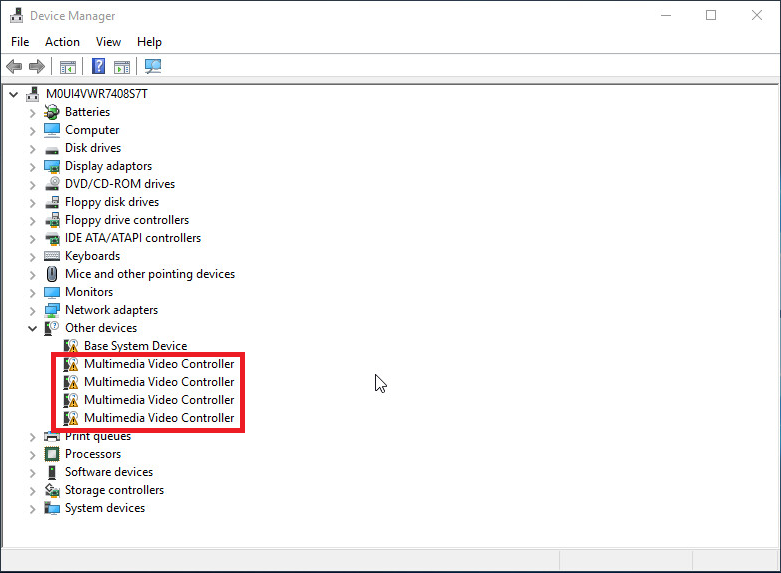Click the Mice and pointing devices icon
This screenshot has width=781, height=573.
52,274
